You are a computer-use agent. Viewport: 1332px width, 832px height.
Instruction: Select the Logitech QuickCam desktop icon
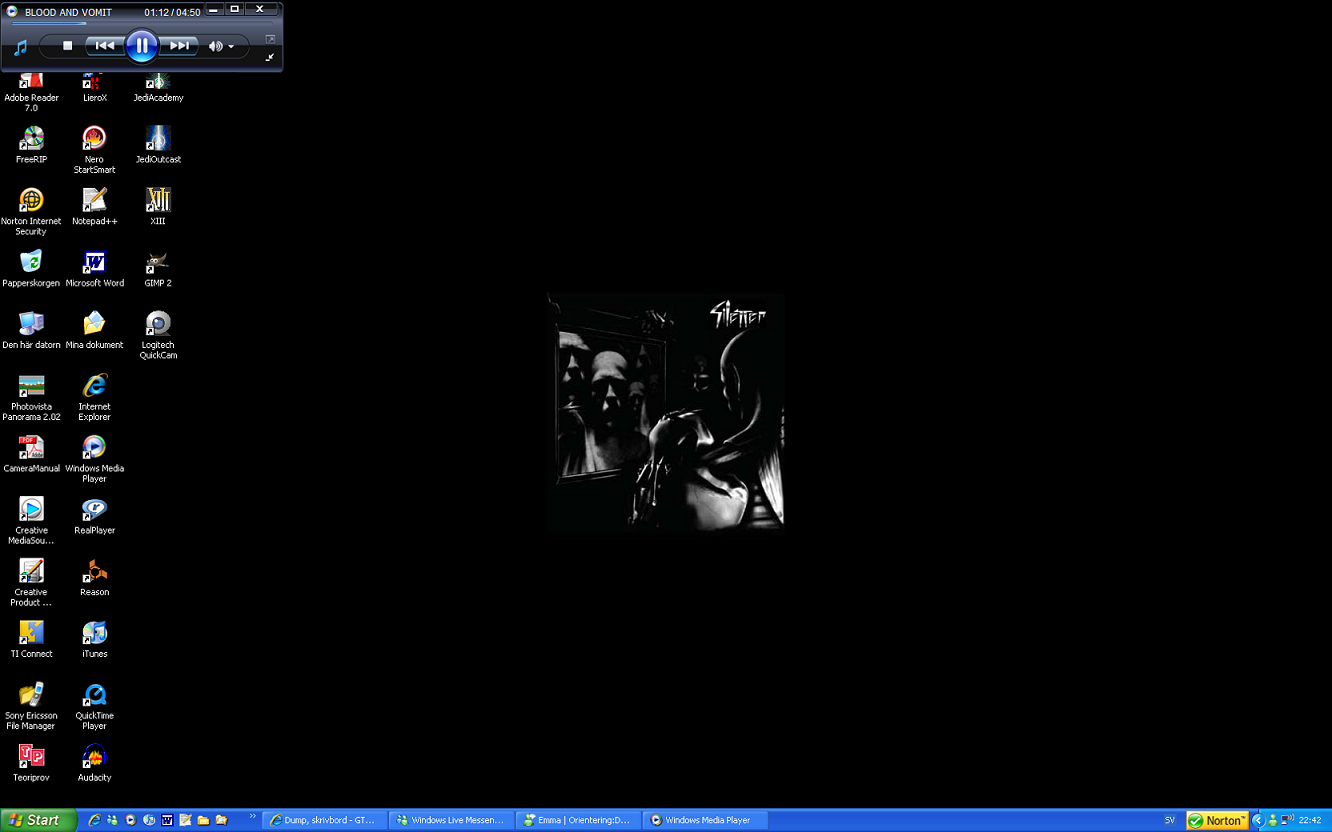[158, 336]
